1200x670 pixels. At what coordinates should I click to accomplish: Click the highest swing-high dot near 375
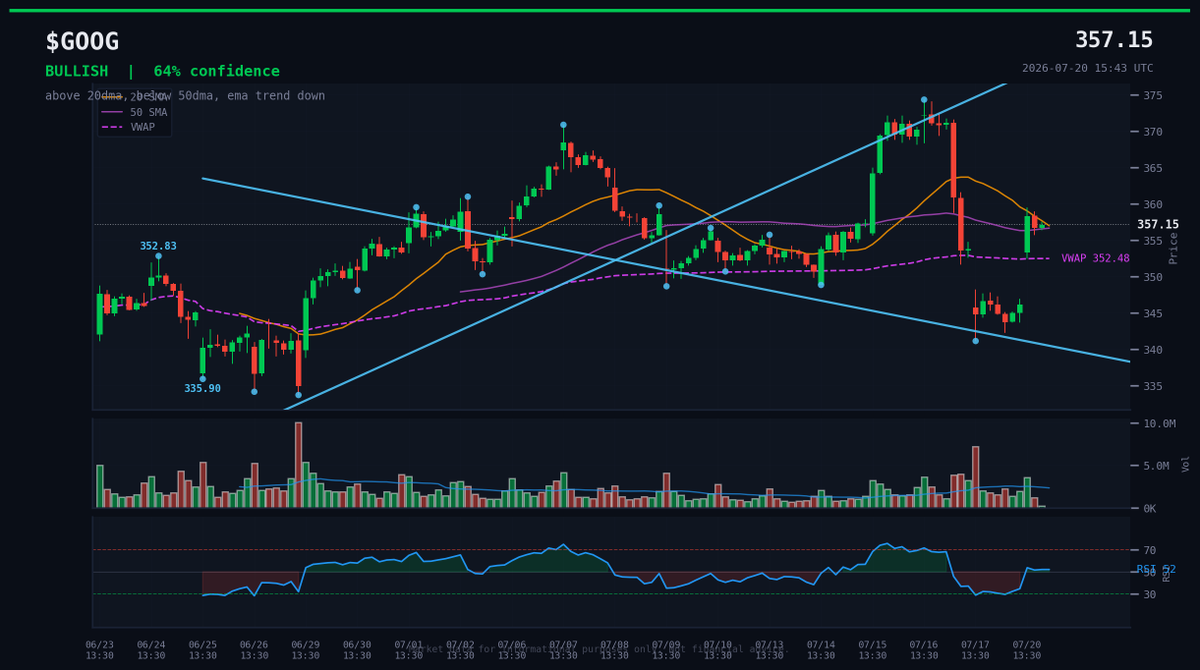924,100
